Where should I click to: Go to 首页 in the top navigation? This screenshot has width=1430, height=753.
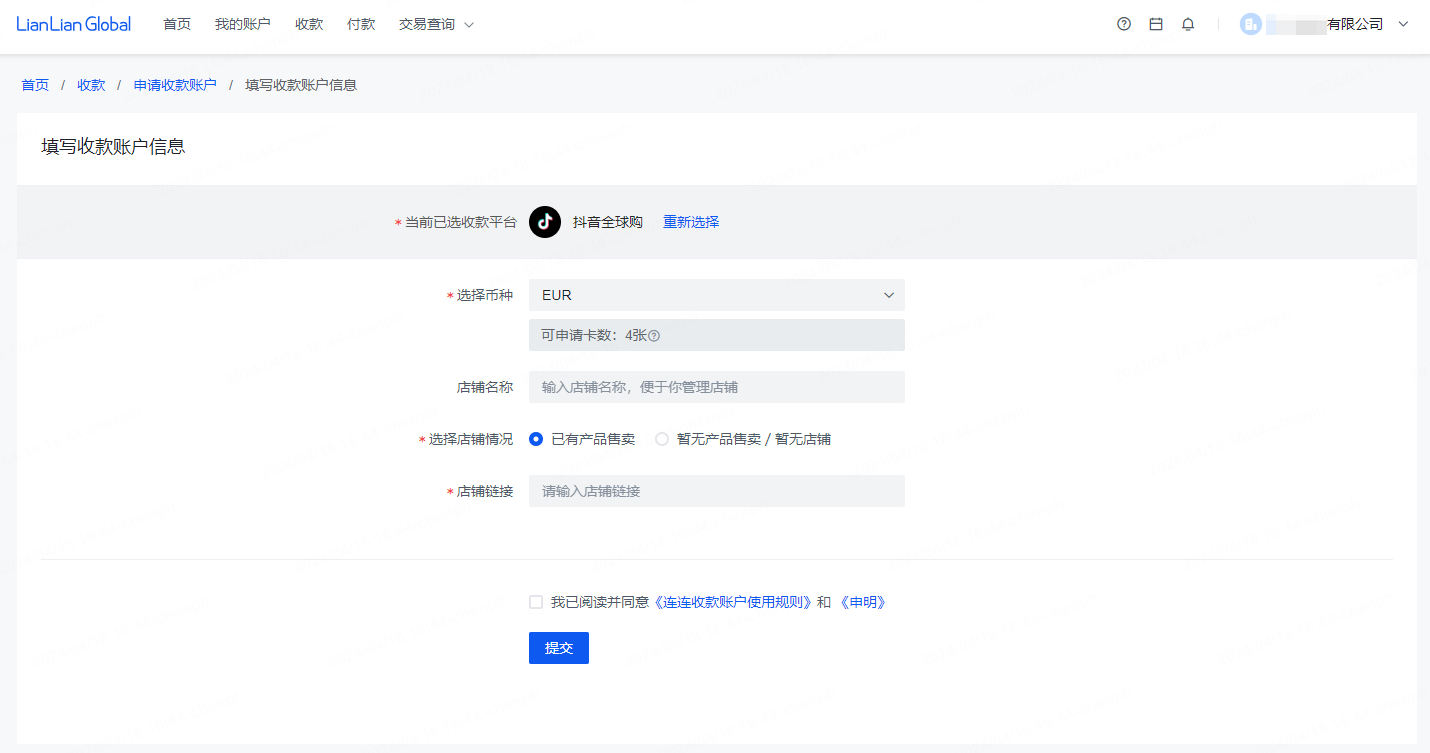pyautogui.click(x=177, y=24)
